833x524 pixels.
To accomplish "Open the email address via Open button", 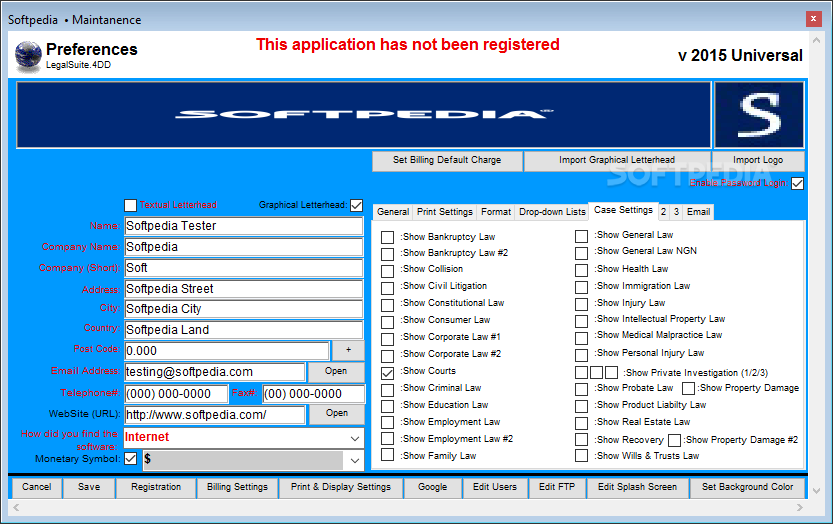I will [x=336, y=371].
